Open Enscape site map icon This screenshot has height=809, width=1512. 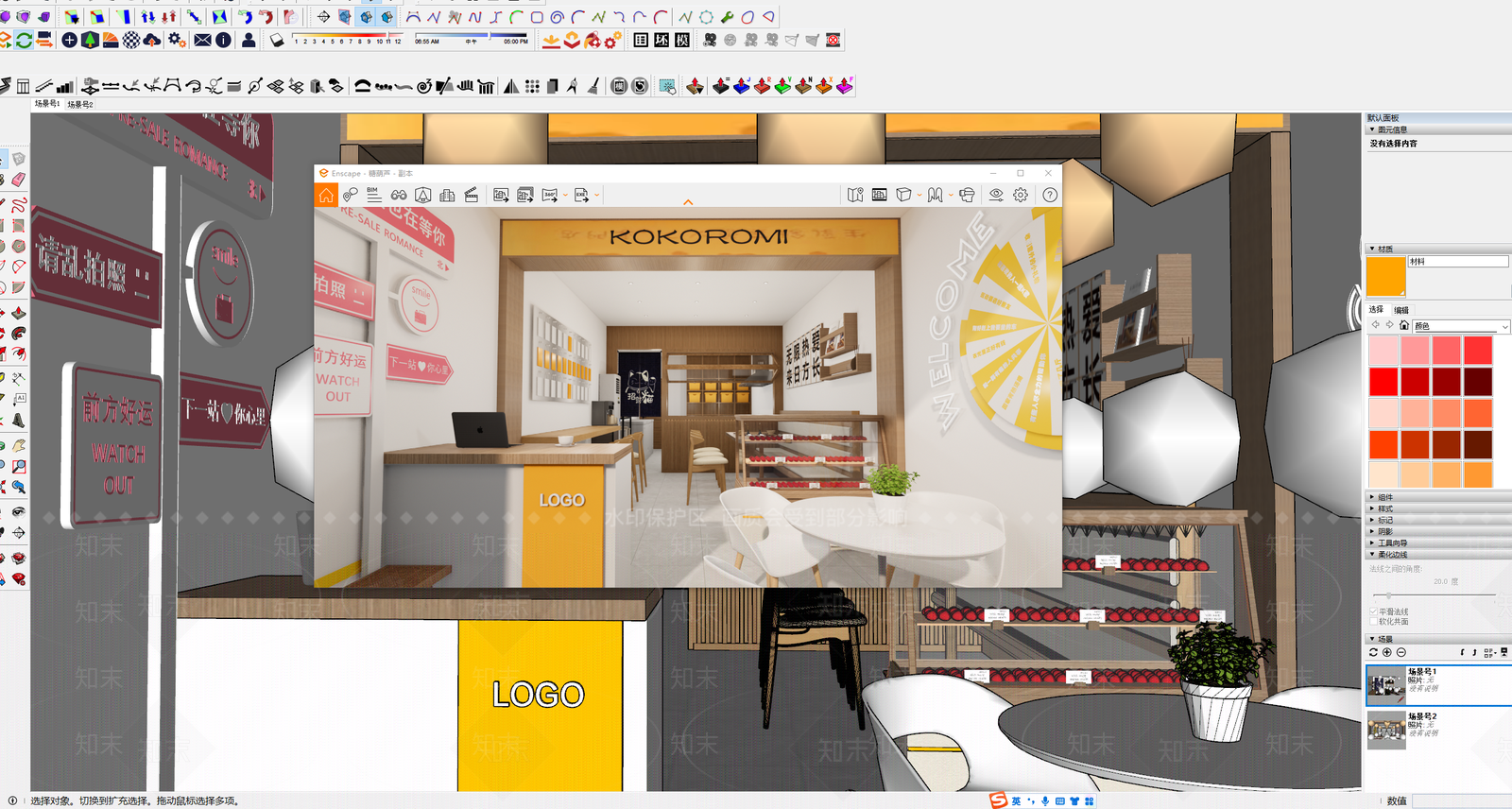855,195
